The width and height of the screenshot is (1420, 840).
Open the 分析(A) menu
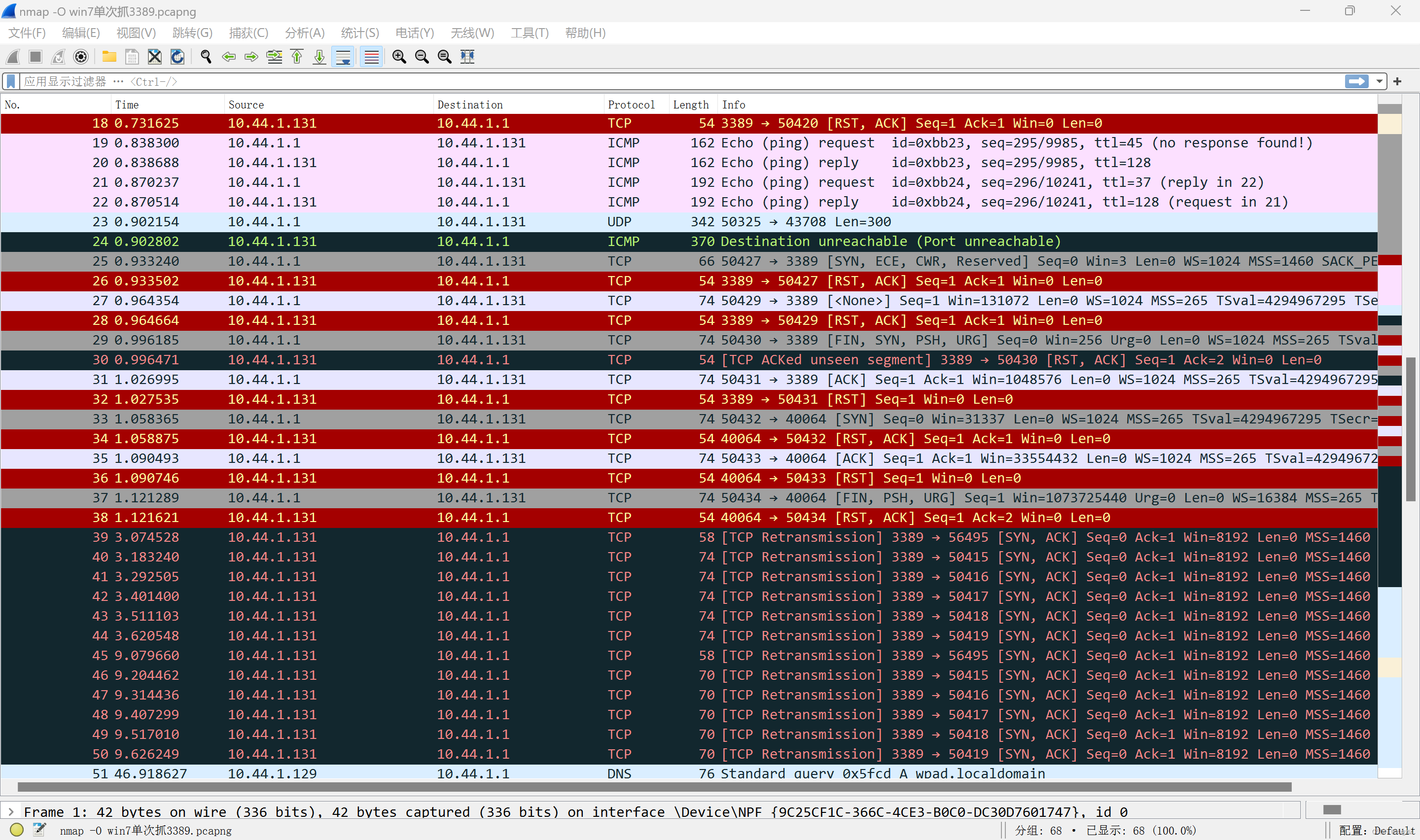click(x=305, y=33)
